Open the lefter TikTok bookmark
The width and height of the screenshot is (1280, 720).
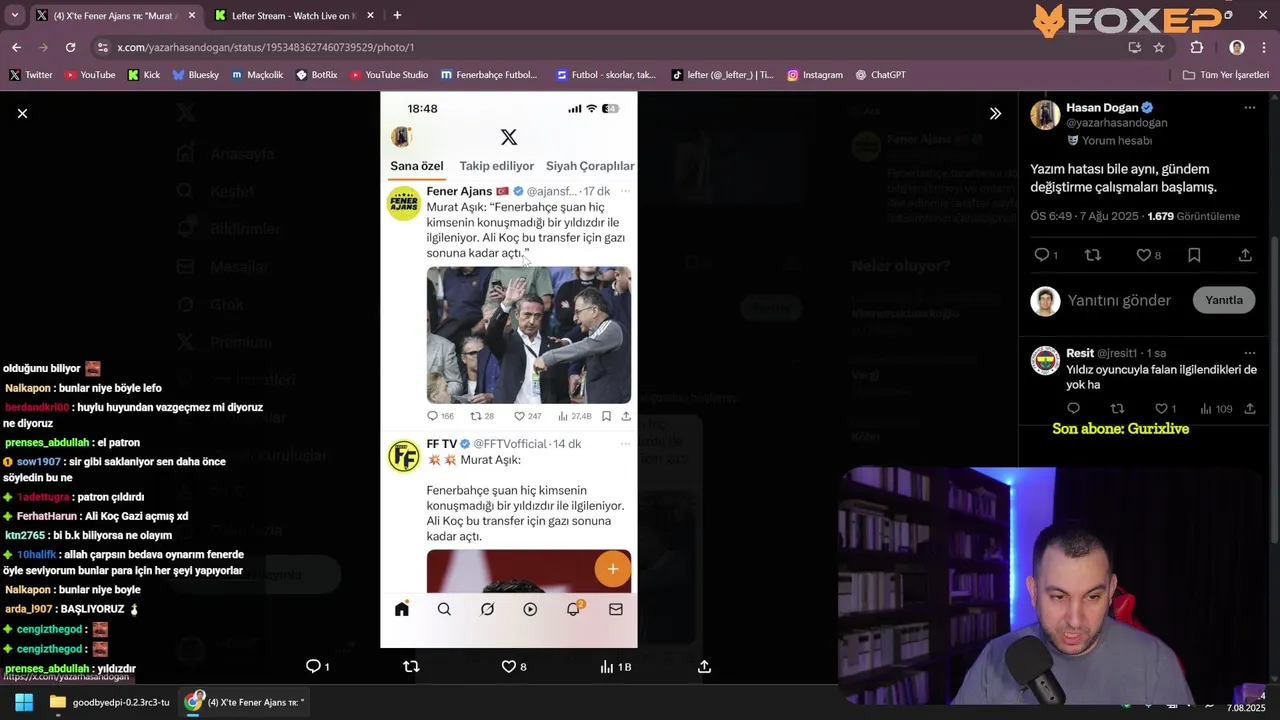[722, 75]
